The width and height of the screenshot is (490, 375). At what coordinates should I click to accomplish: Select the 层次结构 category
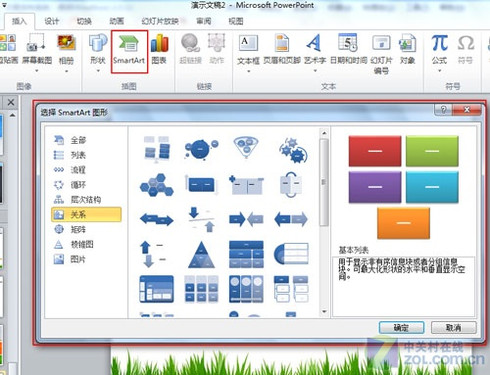coord(86,200)
